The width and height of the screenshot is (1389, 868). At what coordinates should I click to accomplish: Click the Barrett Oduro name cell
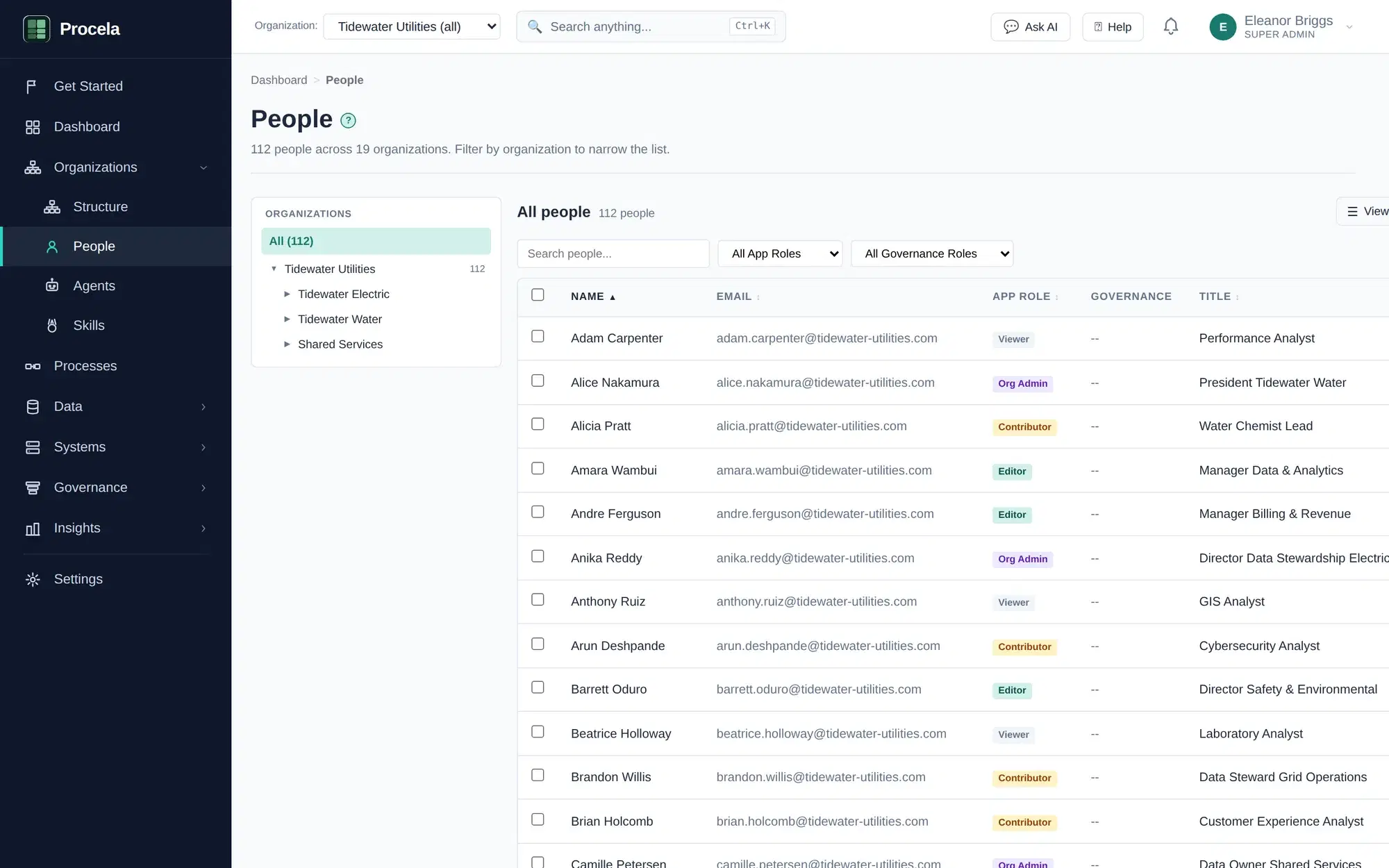[x=608, y=690]
